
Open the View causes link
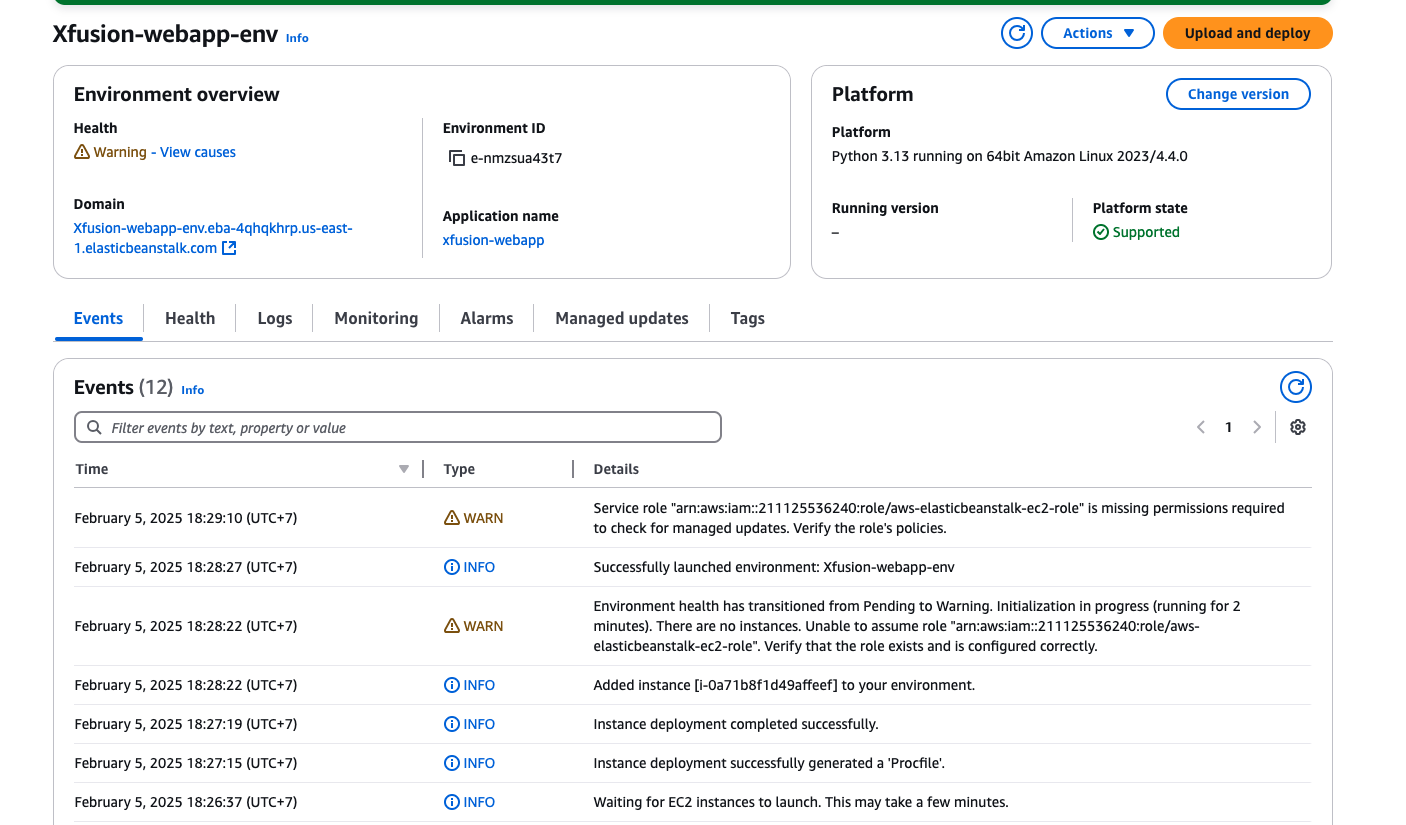(x=198, y=152)
